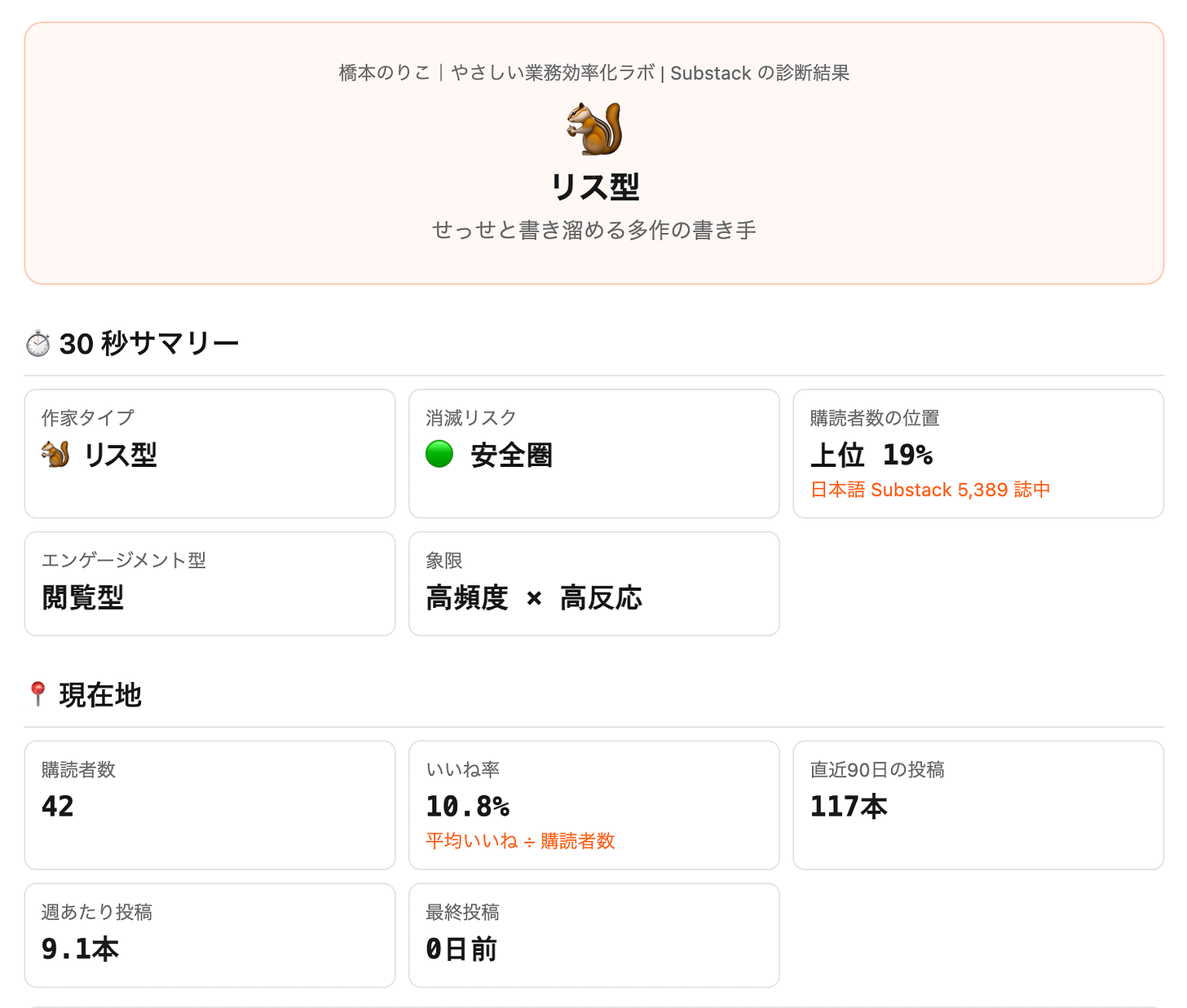This screenshot has width=1187, height=1008.
Task: Select the エンゲージメント型 閲覧型 card
Action: [x=210, y=583]
